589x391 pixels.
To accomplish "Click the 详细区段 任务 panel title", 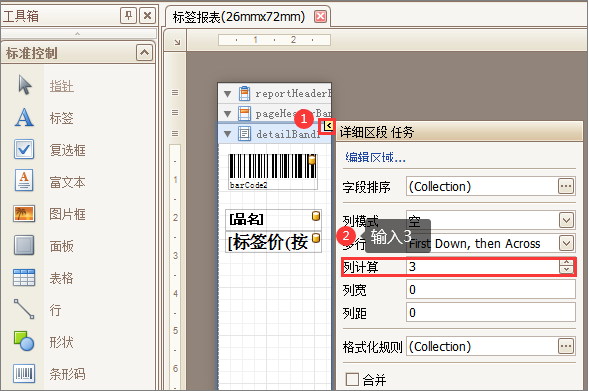I will pos(376,132).
